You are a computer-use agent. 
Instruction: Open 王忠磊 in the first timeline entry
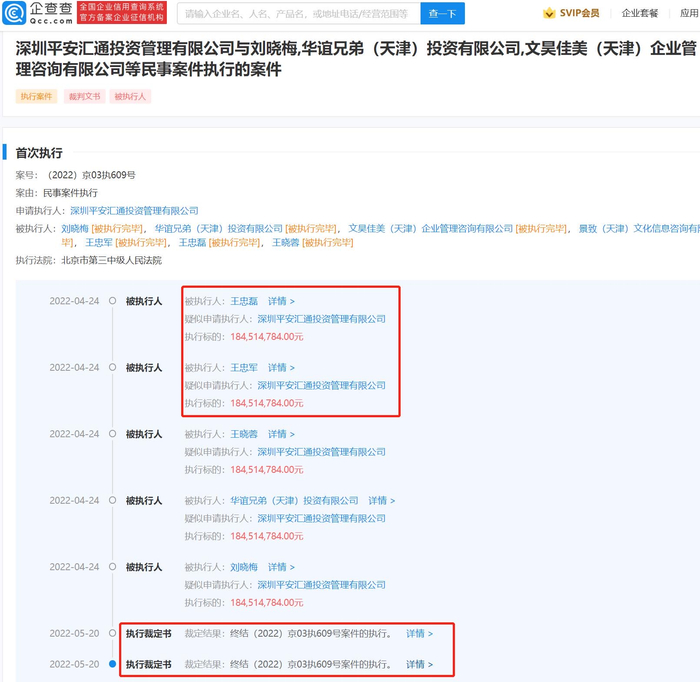pos(244,301)
